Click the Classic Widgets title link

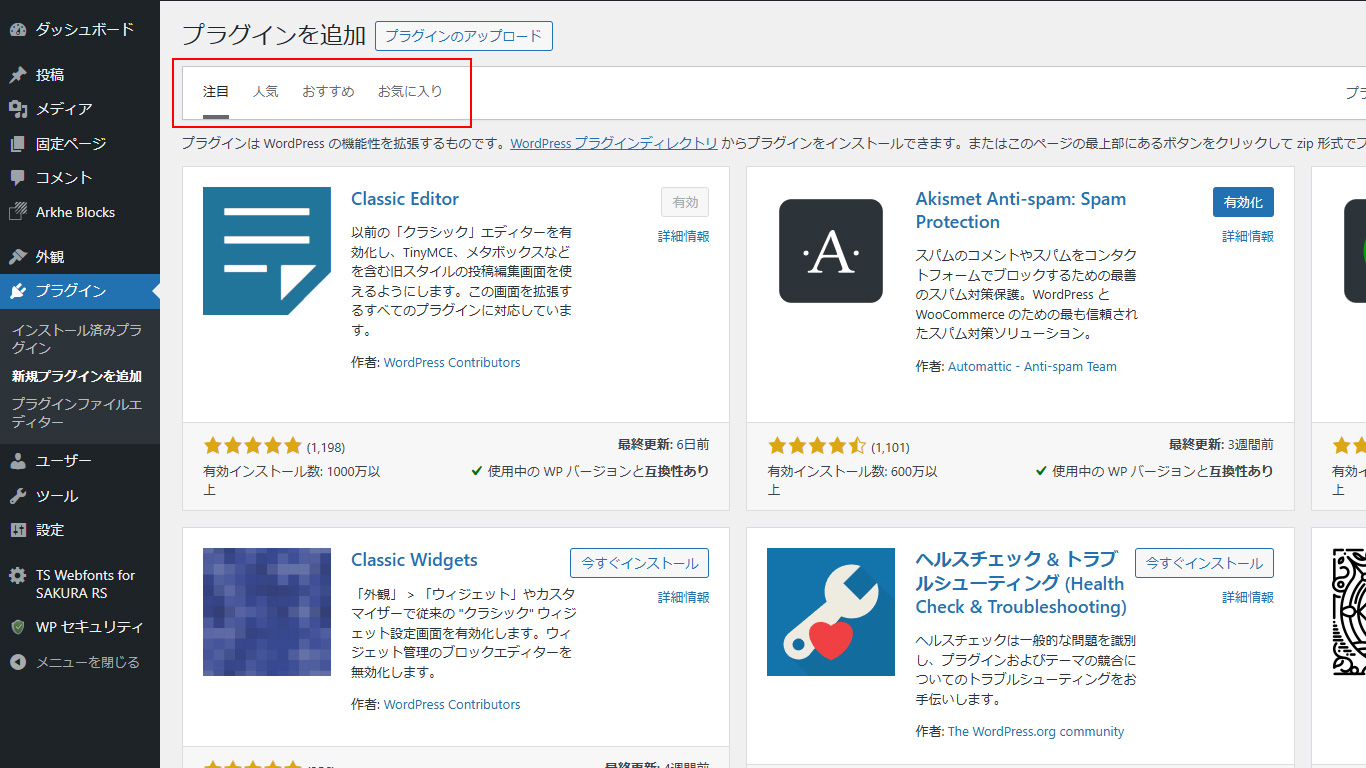pyautogui.click(x=414, y=560)
